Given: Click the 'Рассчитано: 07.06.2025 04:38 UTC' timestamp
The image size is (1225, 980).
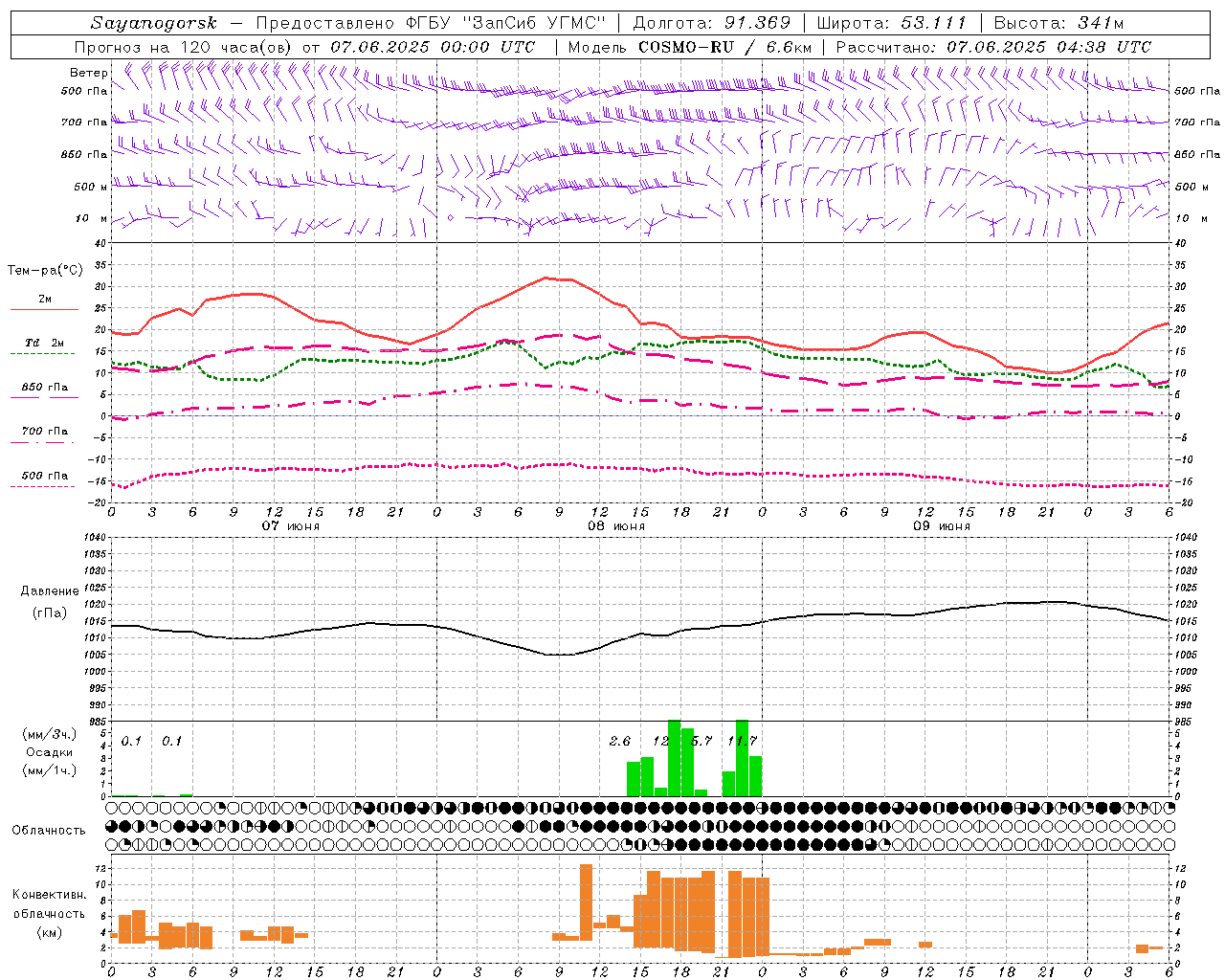Looking at the screenshot, I should [993, 47].
